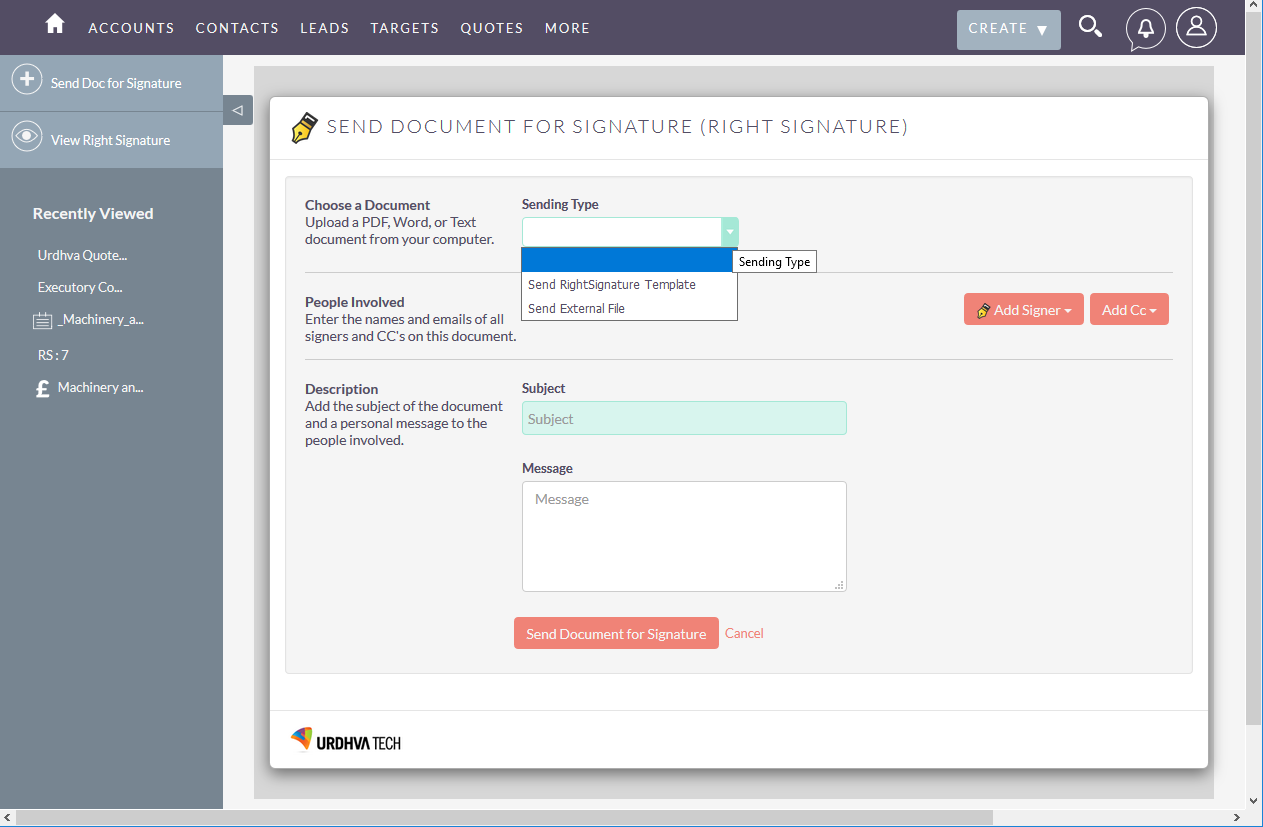Open the user profile icon
Screen dimensions: 1263x827
click(1196, 28)
